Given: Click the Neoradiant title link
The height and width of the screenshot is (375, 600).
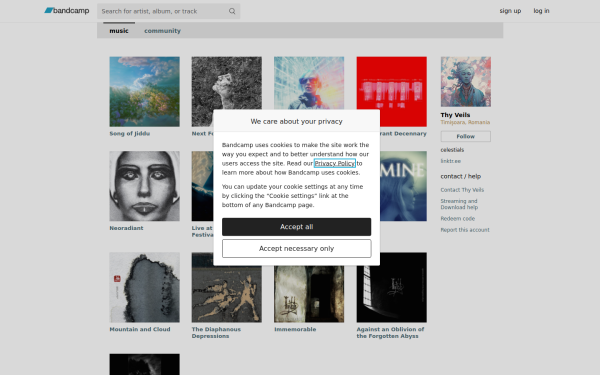Looking at the screenshot, I should [x=126, y=228].
